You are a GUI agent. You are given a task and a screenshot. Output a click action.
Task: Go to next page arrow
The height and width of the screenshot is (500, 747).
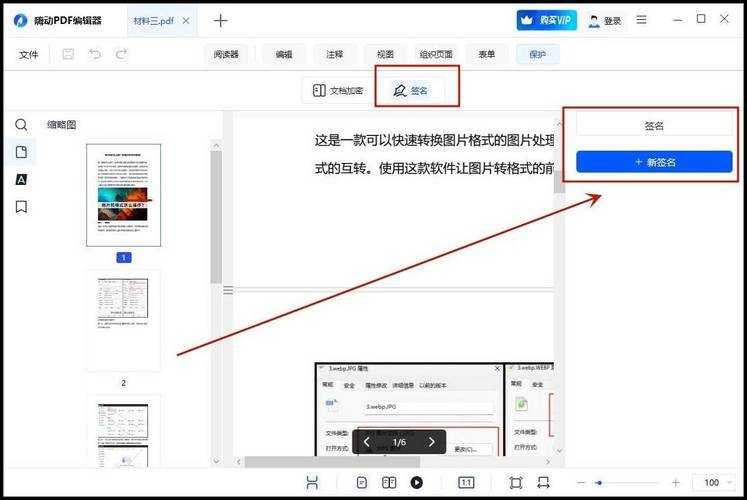(x=431, y=442)
